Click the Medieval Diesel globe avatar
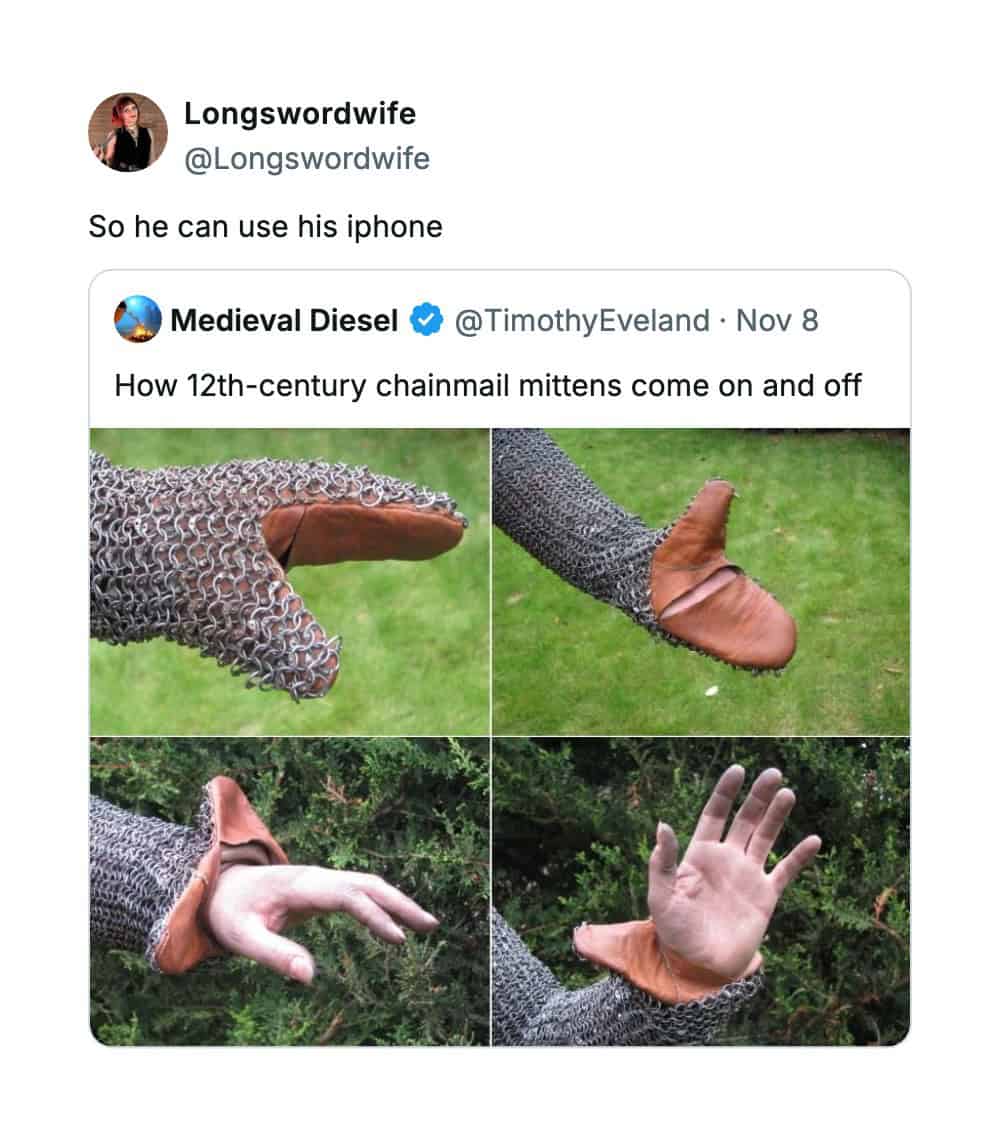This screenshot has height=1134, width=996. (138, 321)
